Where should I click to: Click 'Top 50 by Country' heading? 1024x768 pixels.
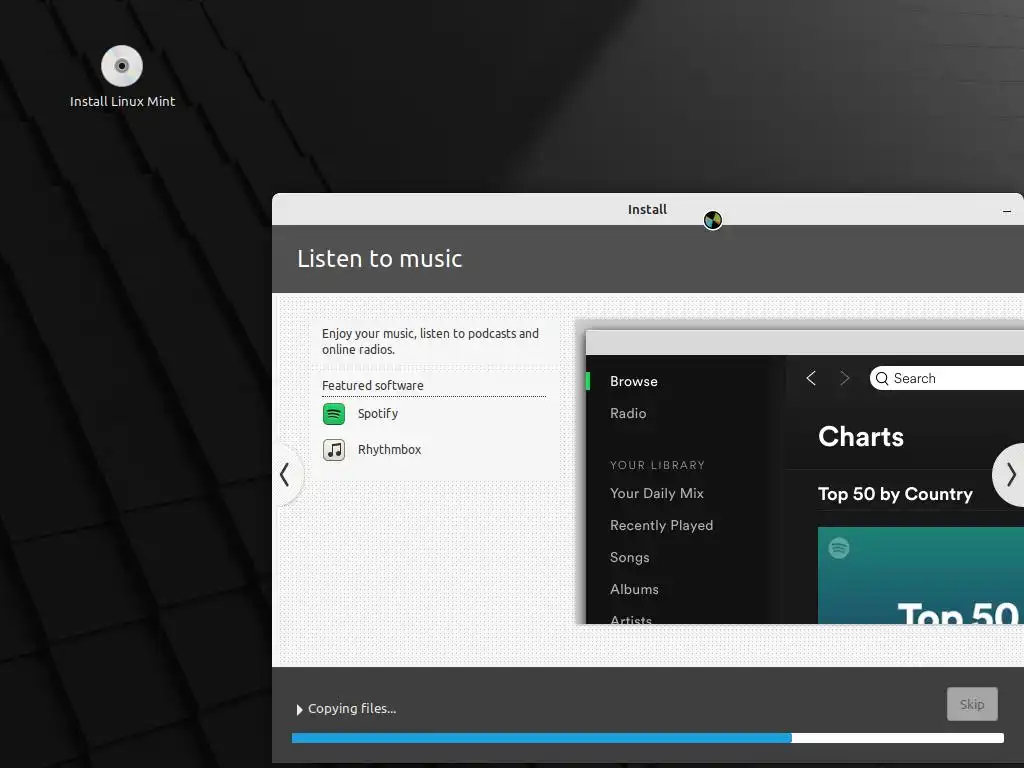tap(895, 494)
